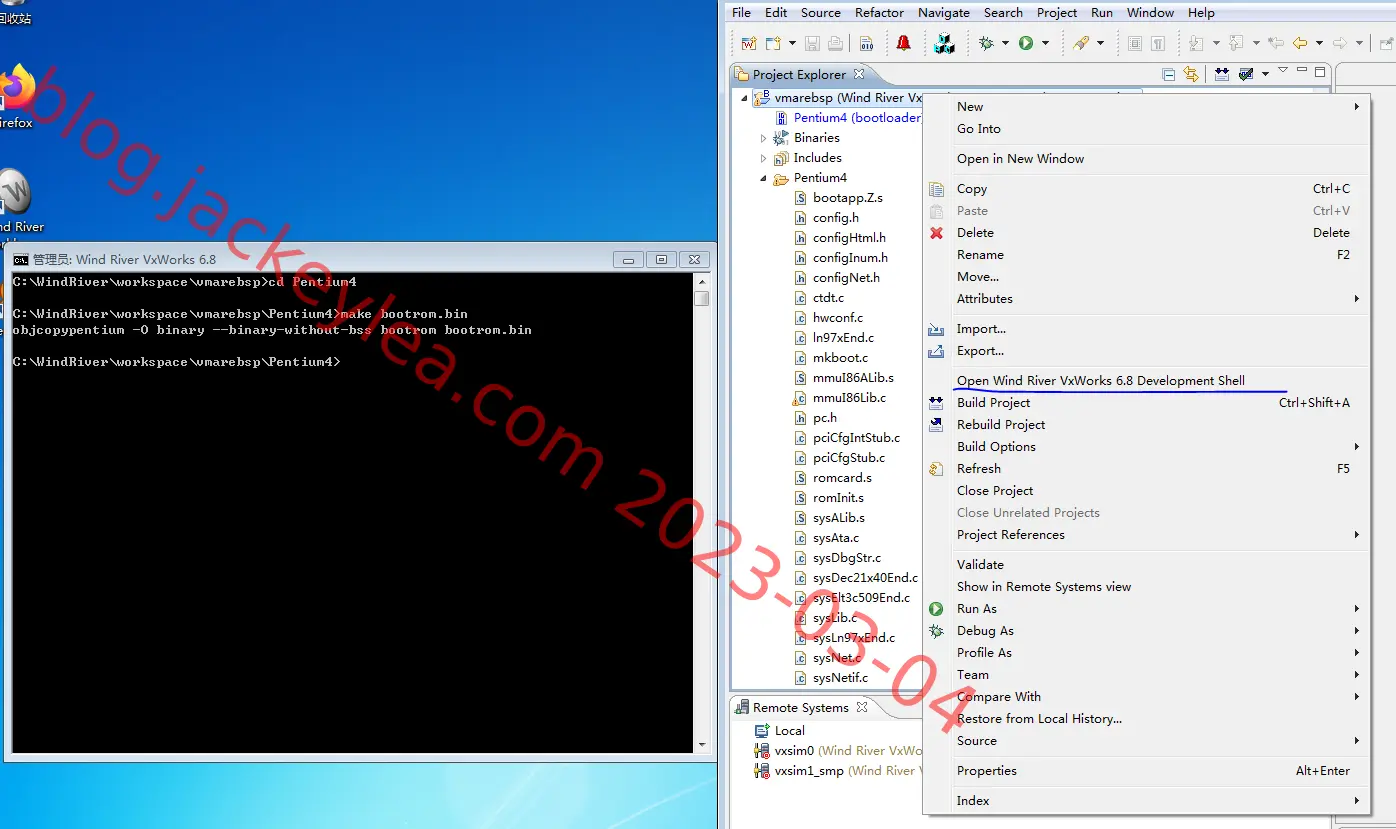
Task: Switch to the Remote Systems tab
Action: [x=800, y=707]
